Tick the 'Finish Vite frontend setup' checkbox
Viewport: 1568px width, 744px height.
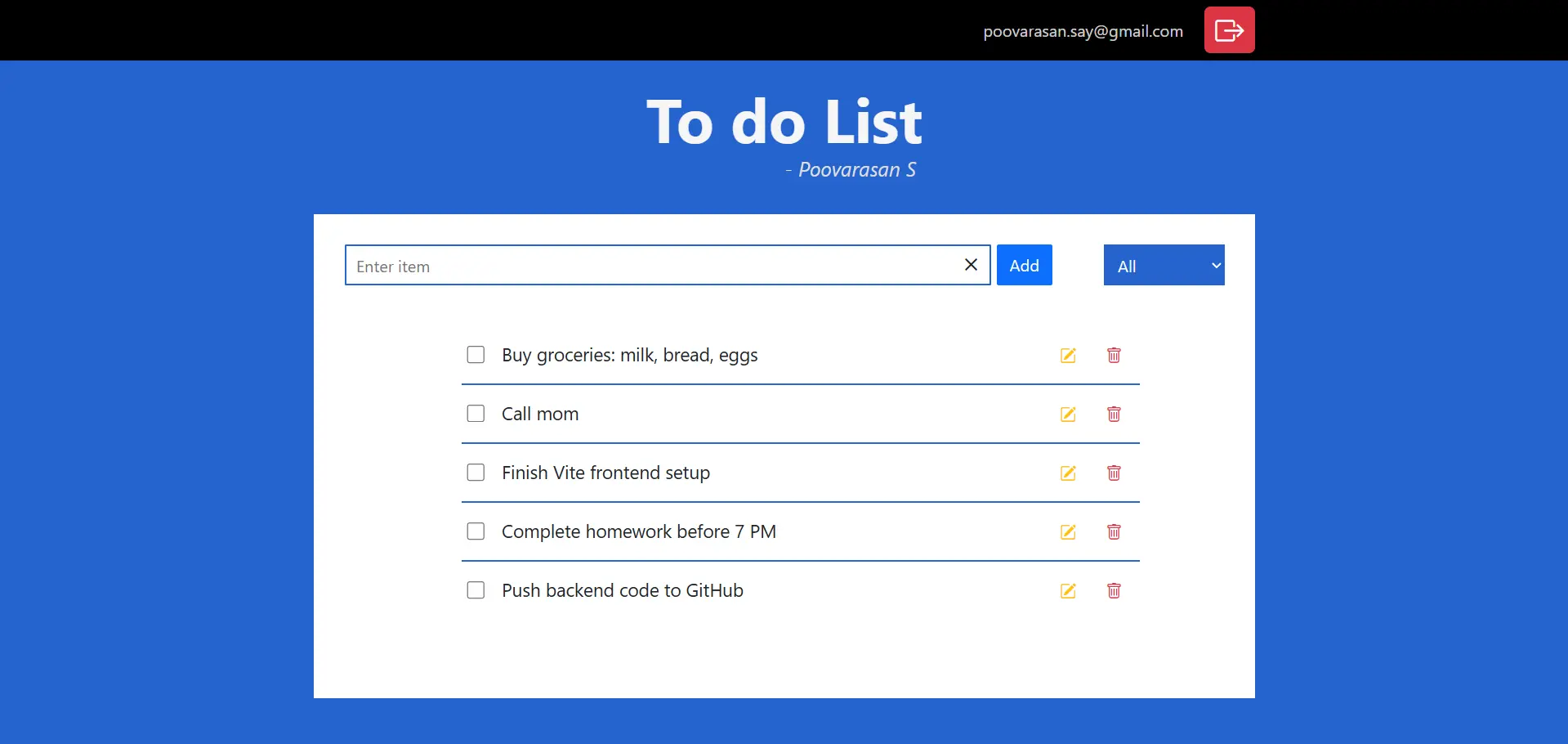(x=476, y=473)
